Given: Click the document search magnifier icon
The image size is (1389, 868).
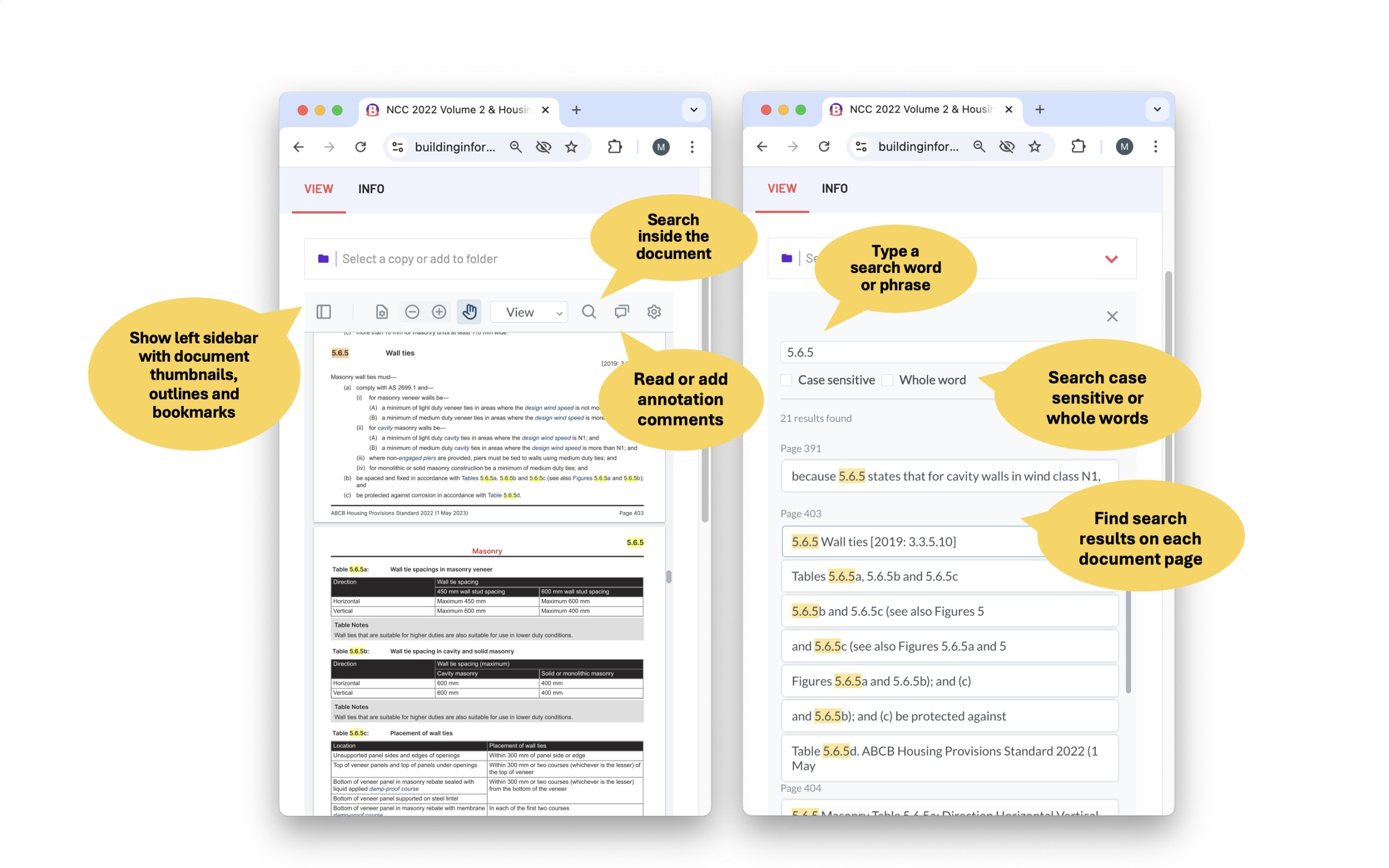Looking at the screenshot, I should coord(589,311).
